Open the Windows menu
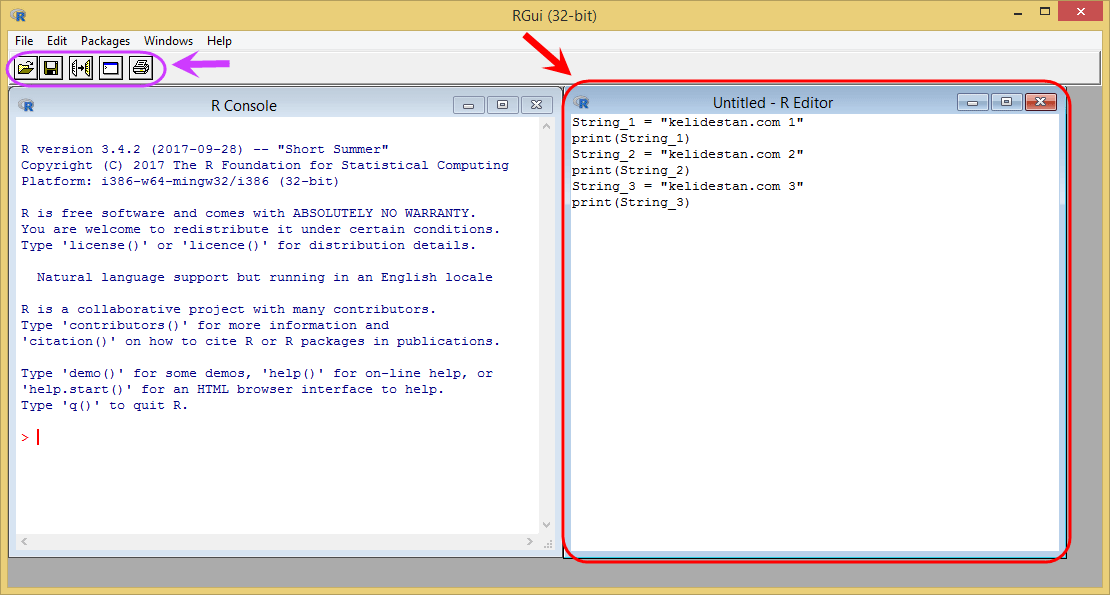This screenshot has width=1110, height=595. pos(168,41)
